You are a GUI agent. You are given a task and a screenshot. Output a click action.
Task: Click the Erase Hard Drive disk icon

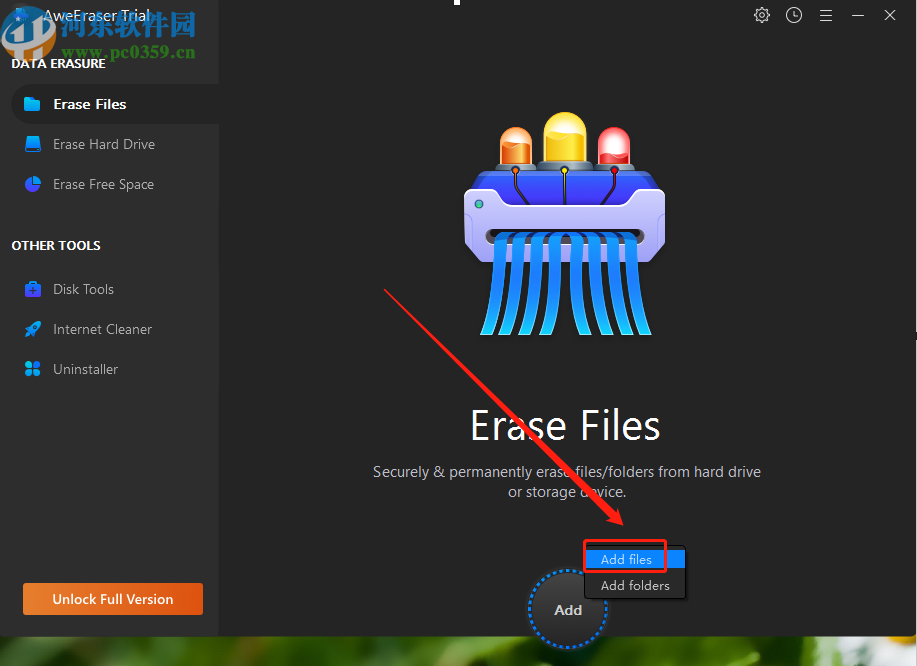coord(33,144)
